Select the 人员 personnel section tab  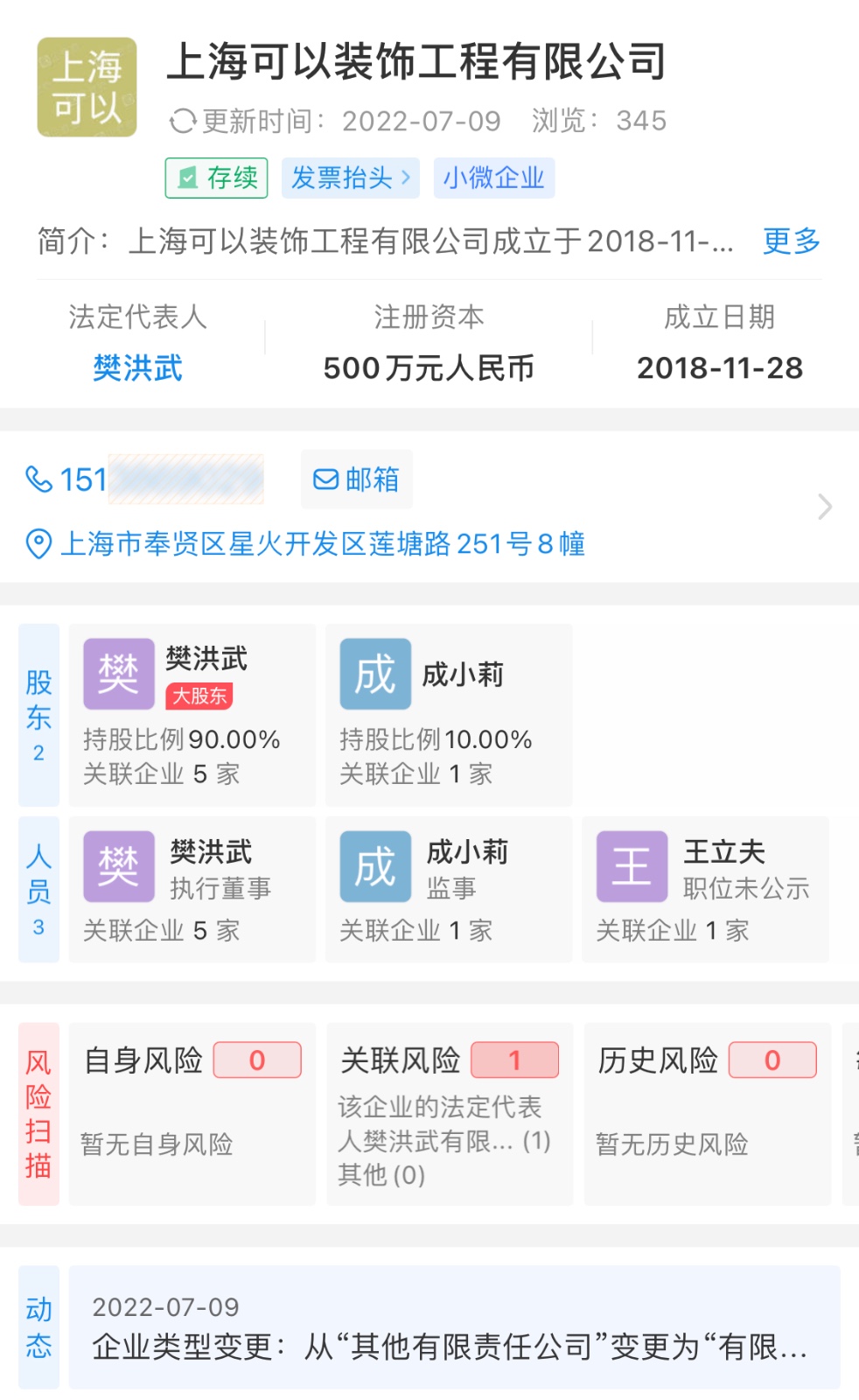[x=38, y=889]
